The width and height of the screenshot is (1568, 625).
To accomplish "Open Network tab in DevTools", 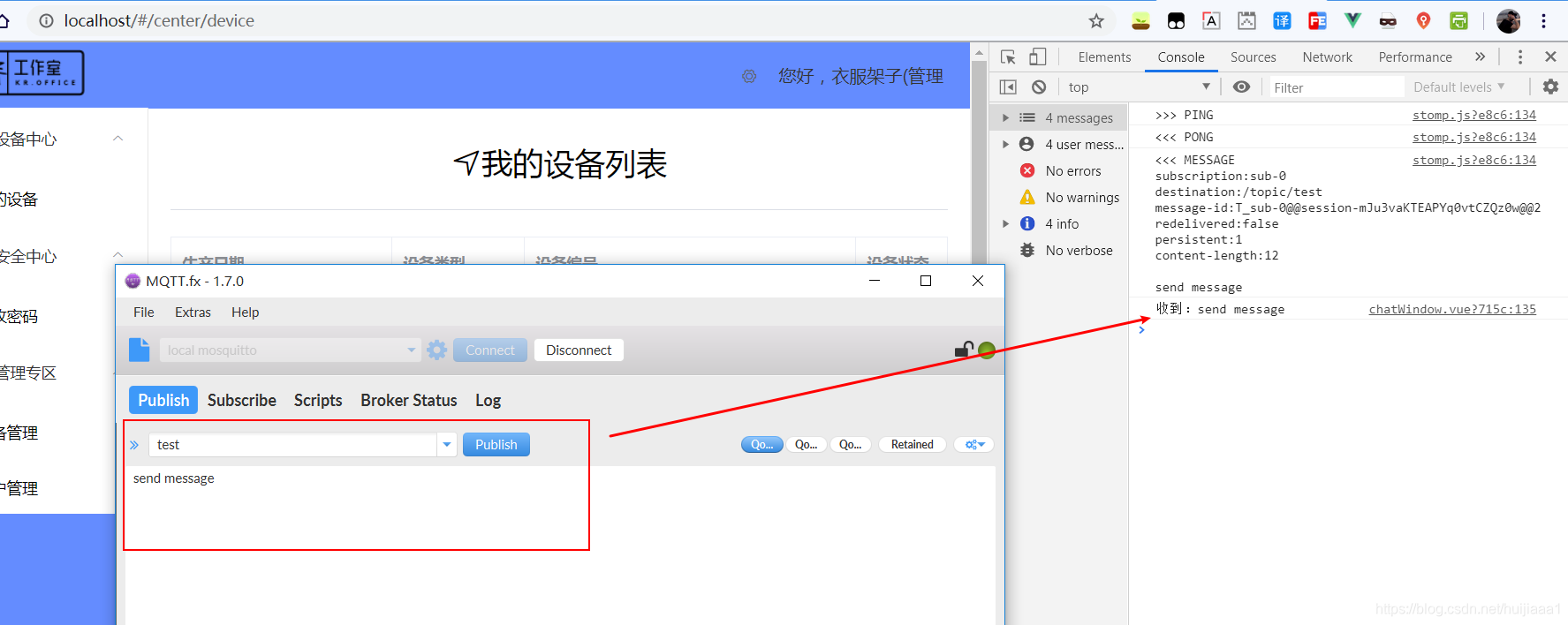I will pos(1328,57).
